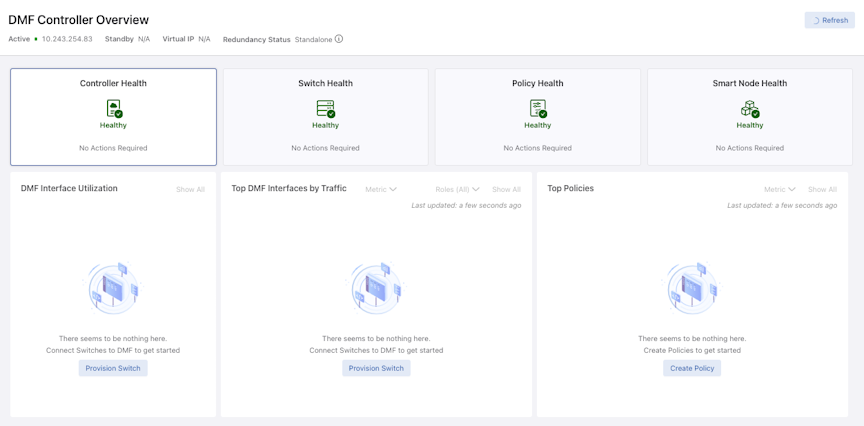
Task: Open Metric dropdown in Top Policies
Action: (x=780, y=189)
